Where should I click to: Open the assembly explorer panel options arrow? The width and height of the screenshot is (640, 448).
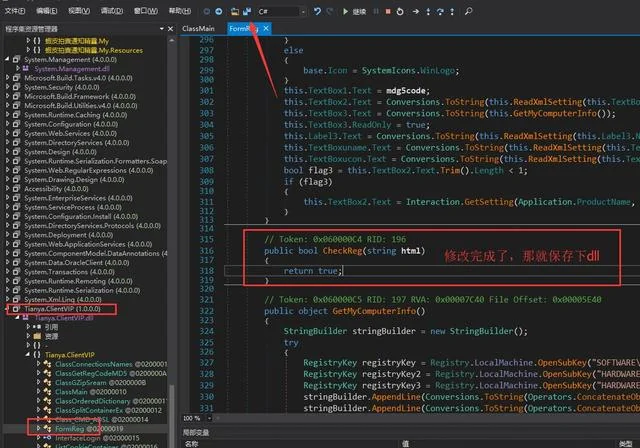[162, 29]
